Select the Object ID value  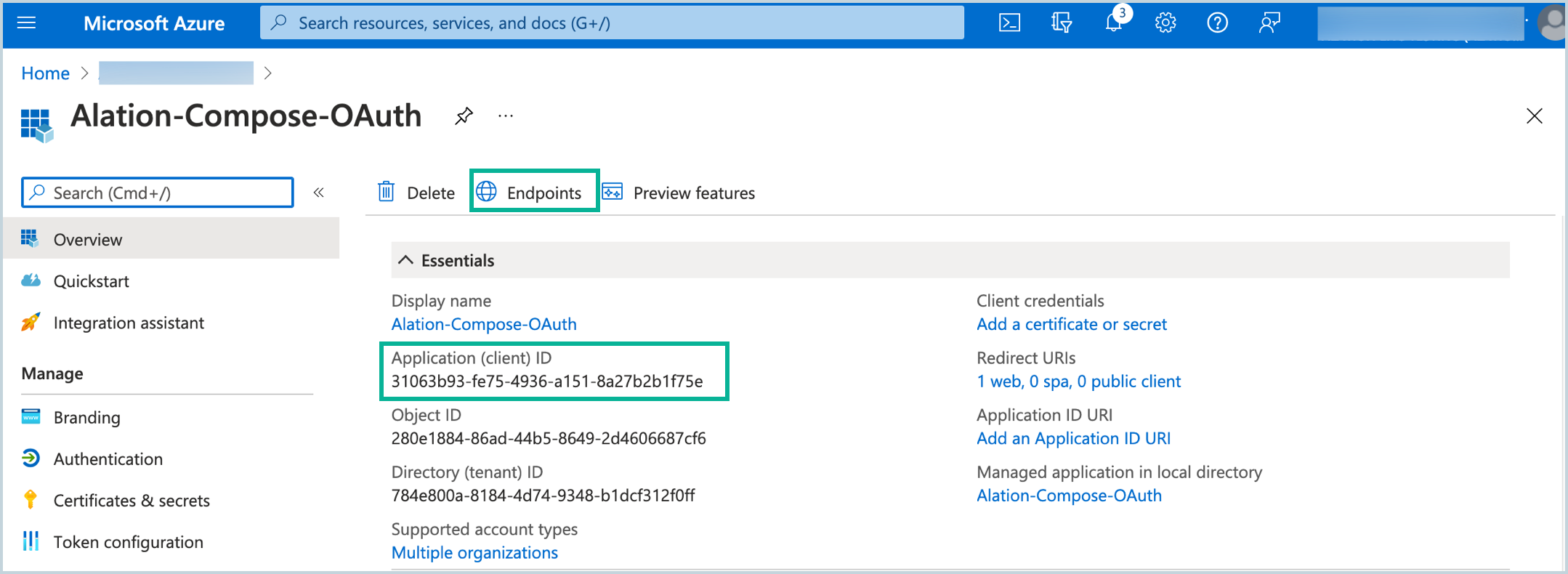549,438
